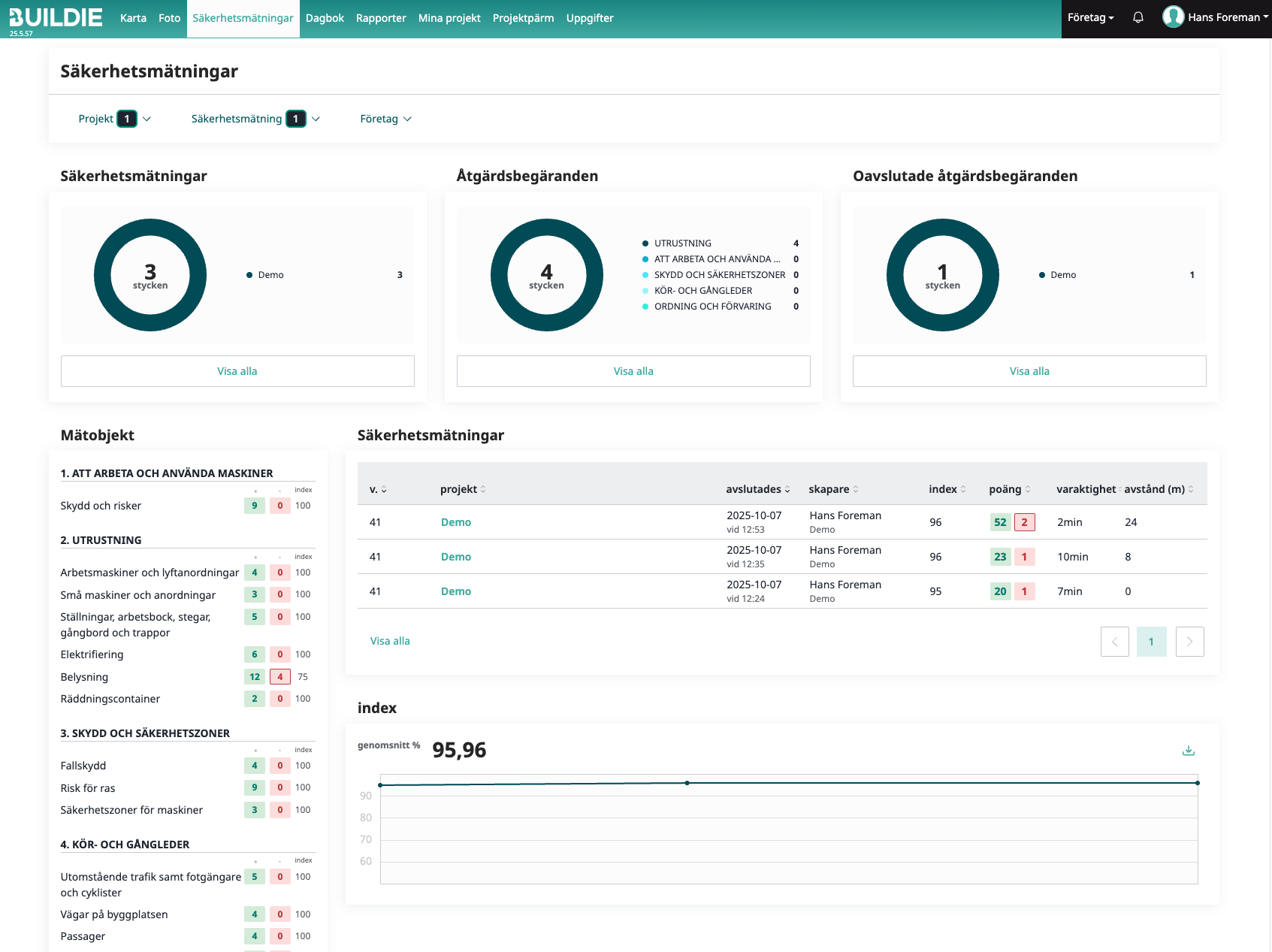Open the Rapporter menu item

click(x=381, y=18)
